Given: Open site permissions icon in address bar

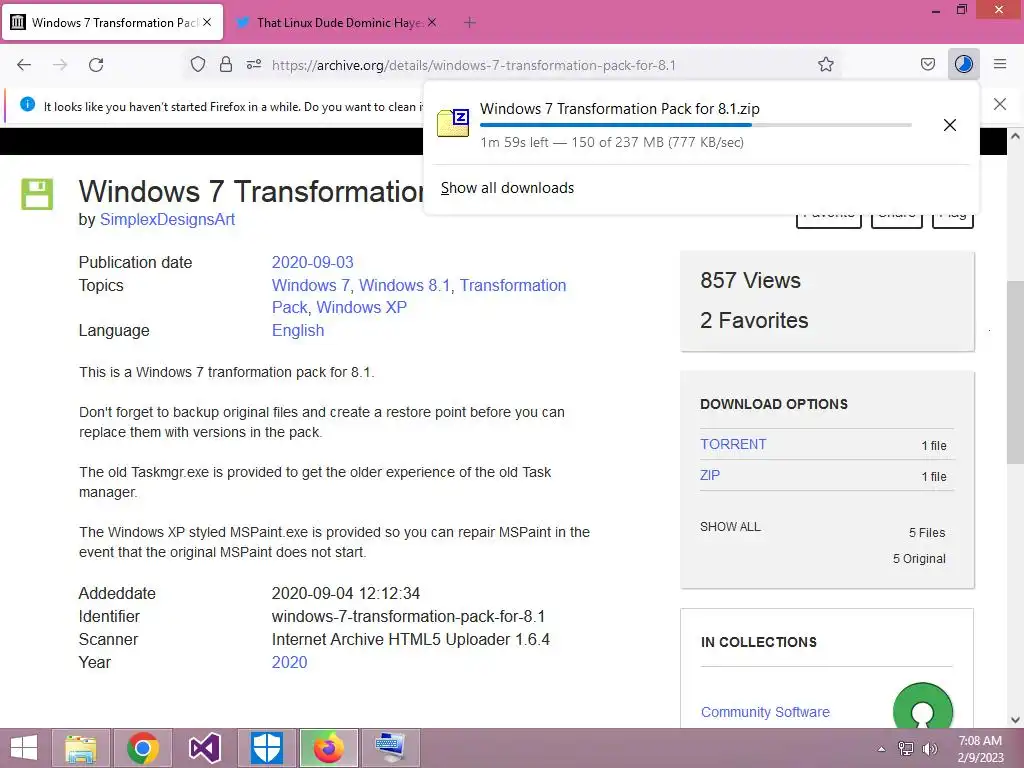Looking at the screenshot, I should coord(254,65).
